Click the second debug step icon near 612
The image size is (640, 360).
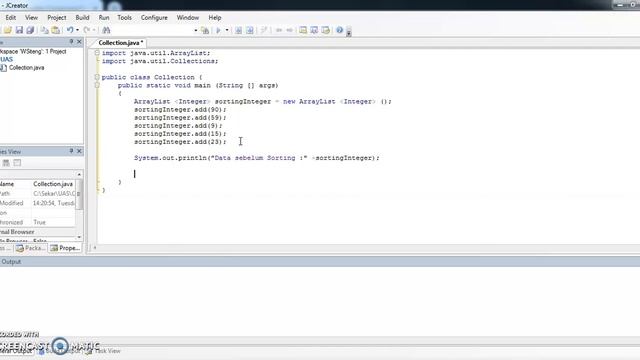coord(250,30)
